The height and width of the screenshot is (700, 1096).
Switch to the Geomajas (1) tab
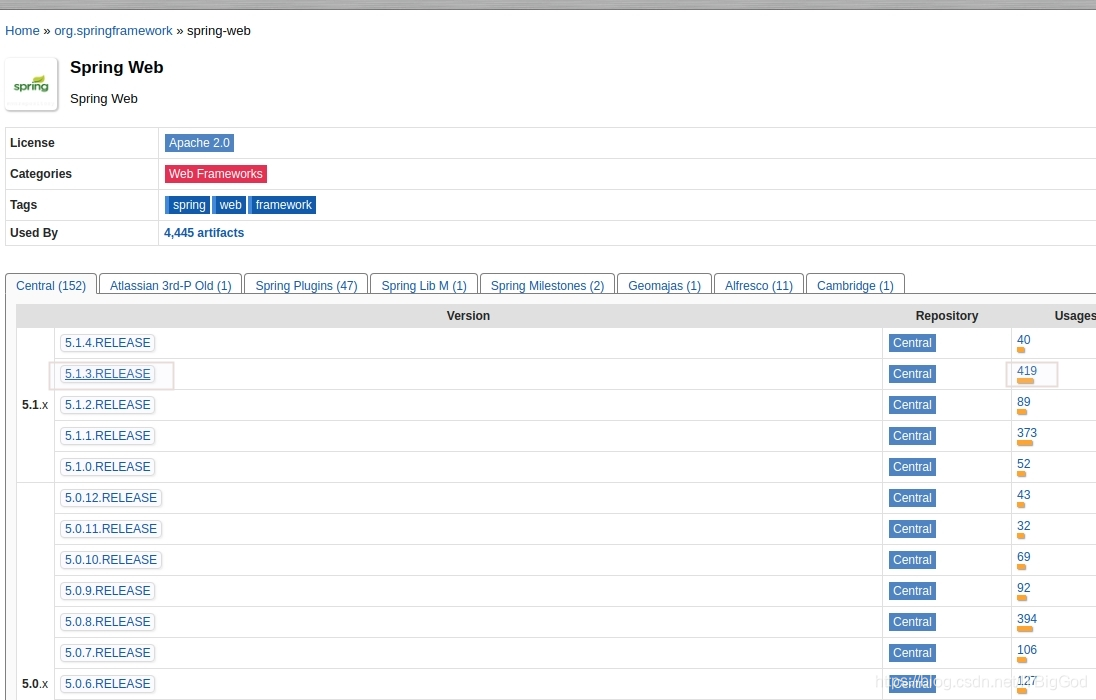click(x=664, y=285)
